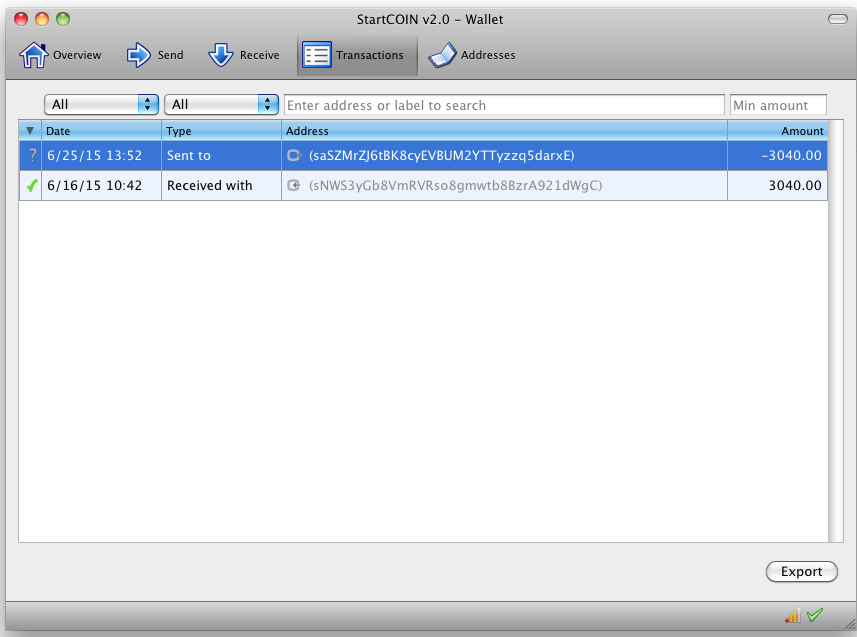Focus the address or label search field
This screenshot has height=637, width=857.
(504, 105)
